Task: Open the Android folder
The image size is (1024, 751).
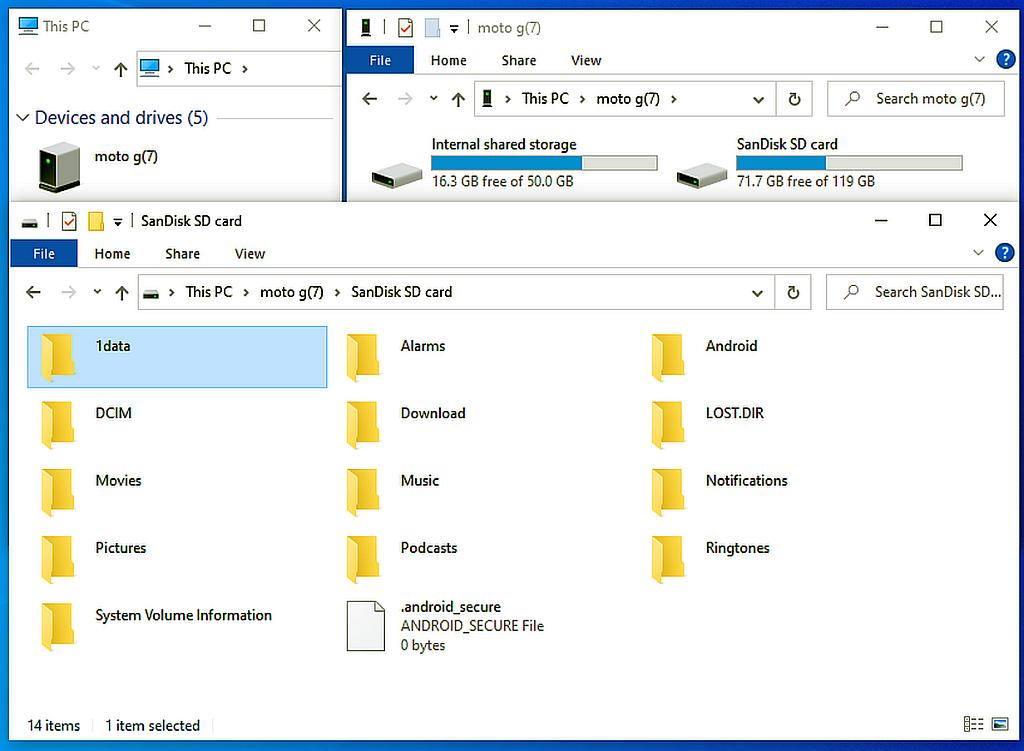Action: (x=705, y=357)
